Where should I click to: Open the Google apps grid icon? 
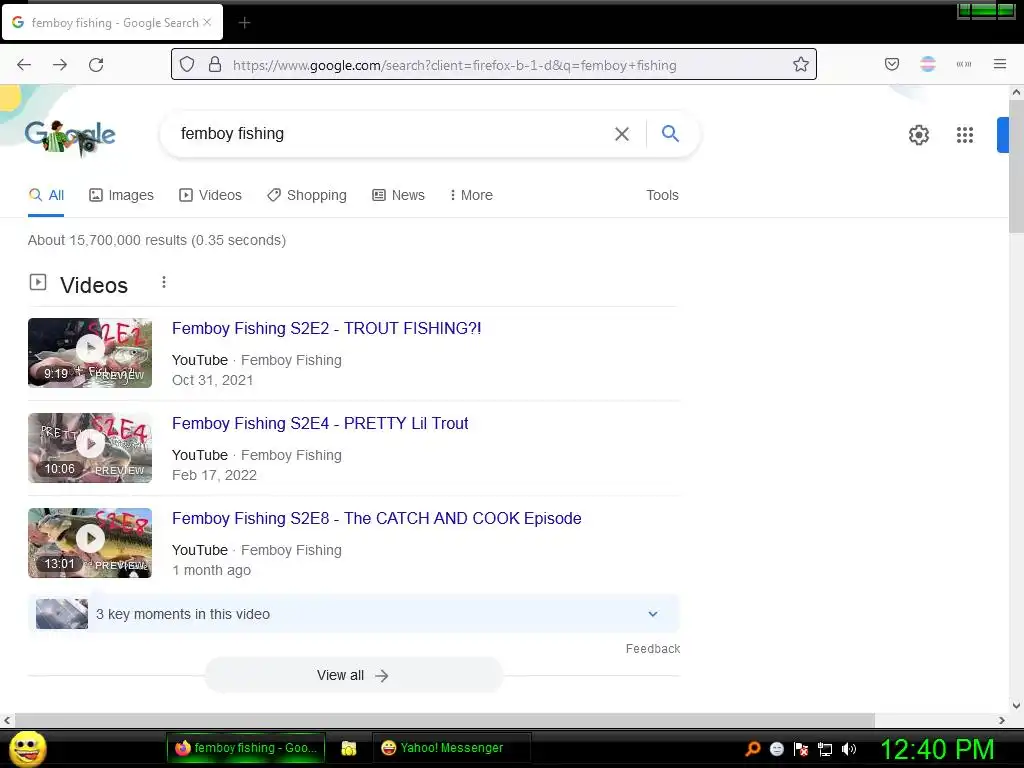point(965,135)
